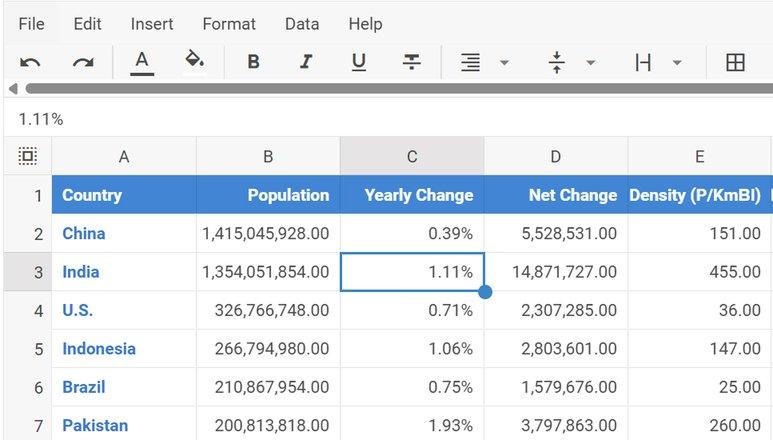Click the Population header cell
Screen dimensions: 773x440
268,195
